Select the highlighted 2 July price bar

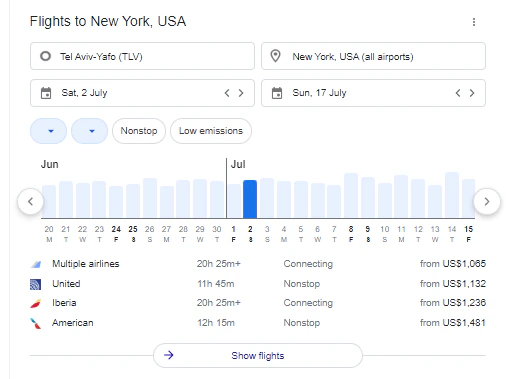point(250,199)
